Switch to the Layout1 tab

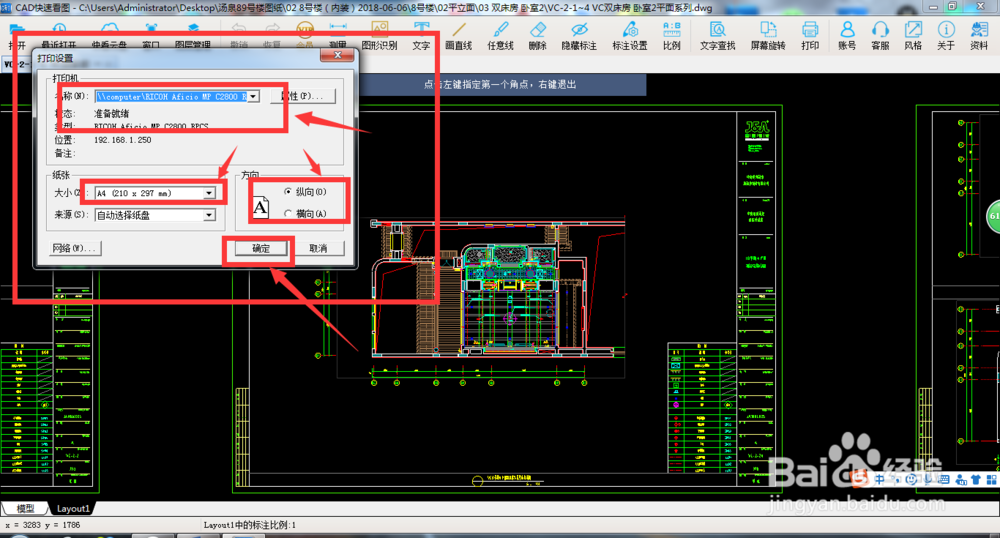pos(73,508)
